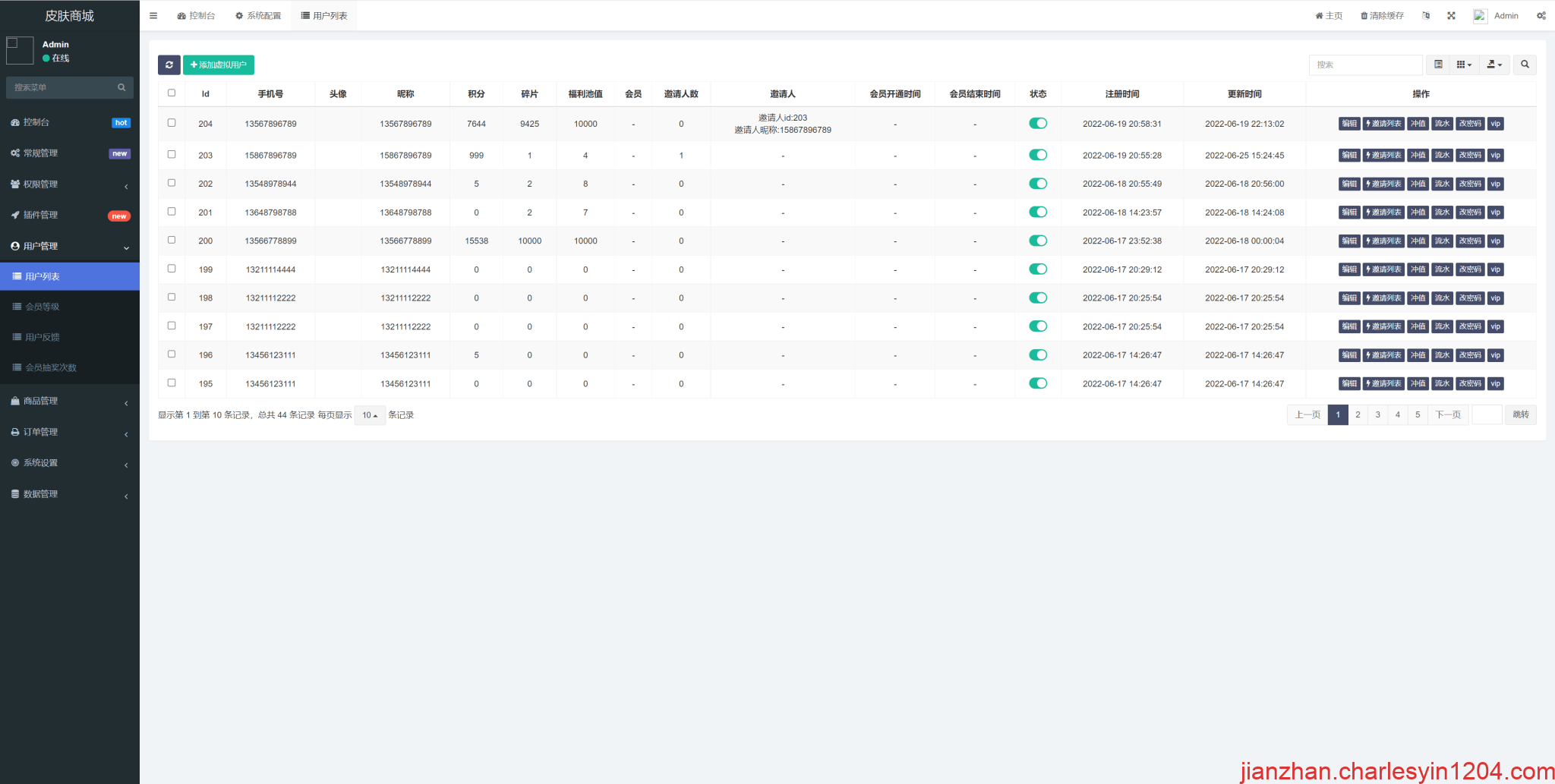Click the magnifier advanced search button
1555x784 pixels.
coord(1525,65)
